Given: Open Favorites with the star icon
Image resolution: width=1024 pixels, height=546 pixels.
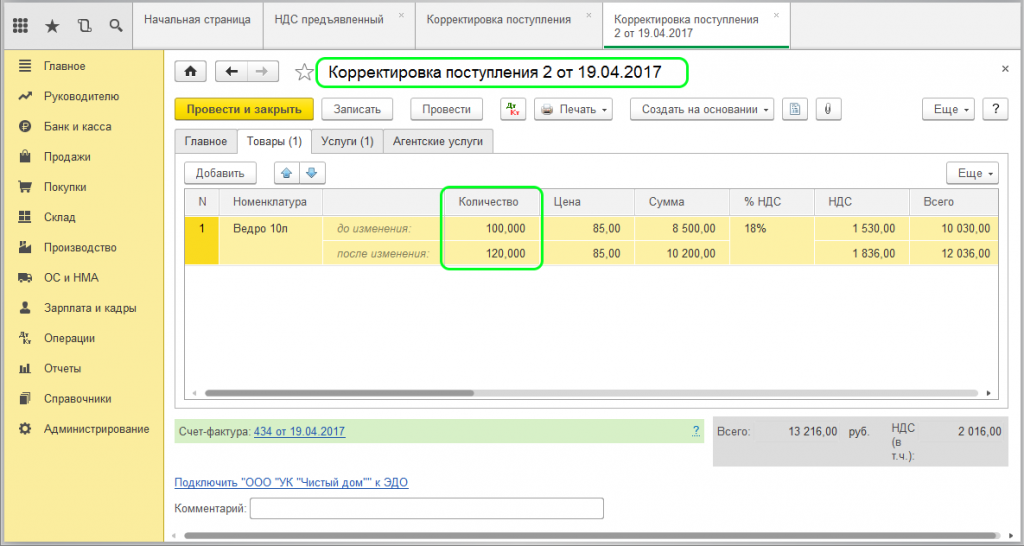Looking at the screenshot, I should coord(52,25).
